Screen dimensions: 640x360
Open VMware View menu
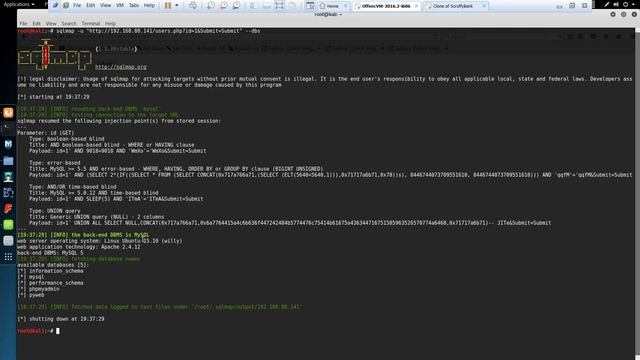tap(105, 5)
